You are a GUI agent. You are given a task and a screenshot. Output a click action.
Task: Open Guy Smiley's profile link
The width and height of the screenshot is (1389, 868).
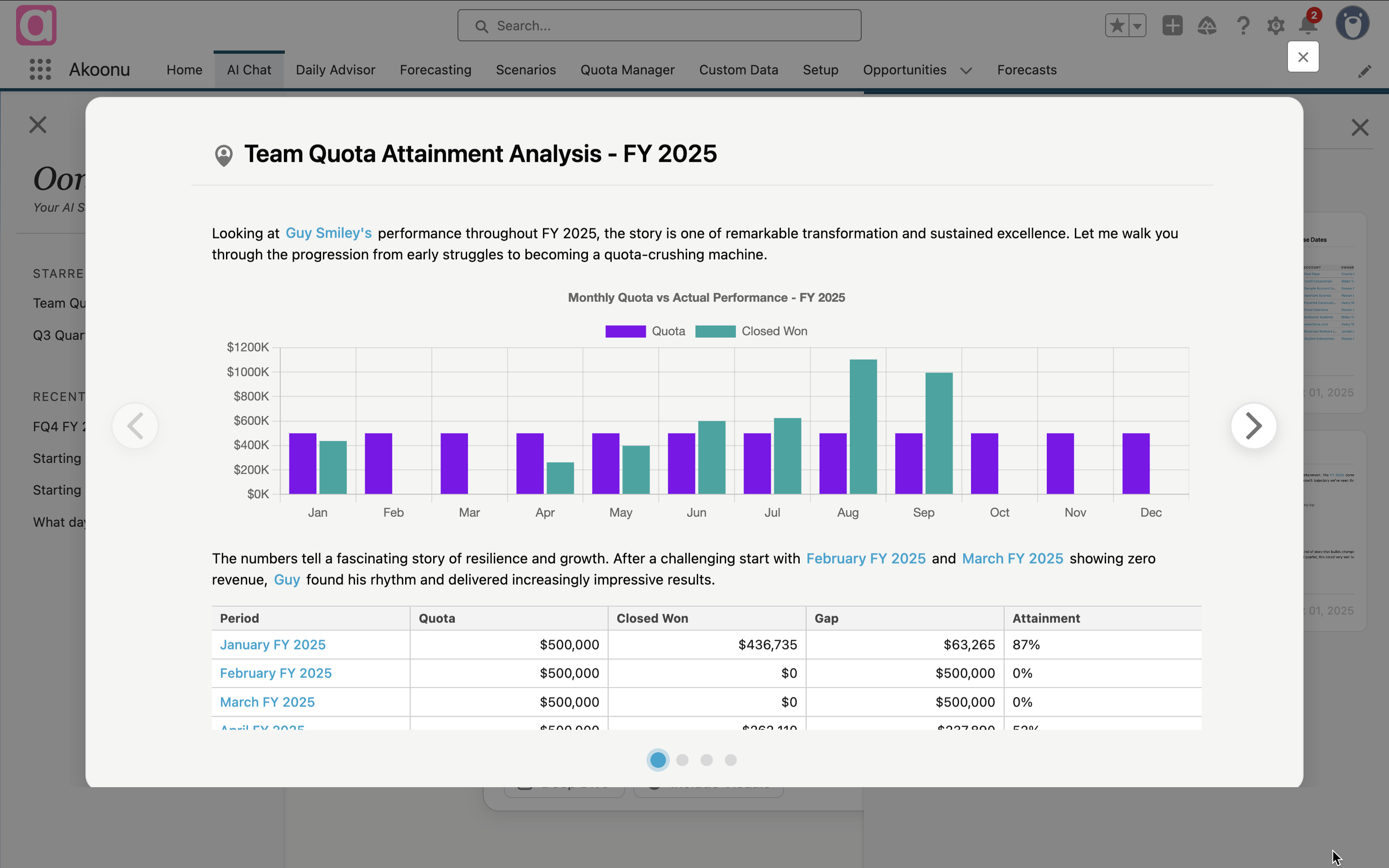(x=328, y=233)
